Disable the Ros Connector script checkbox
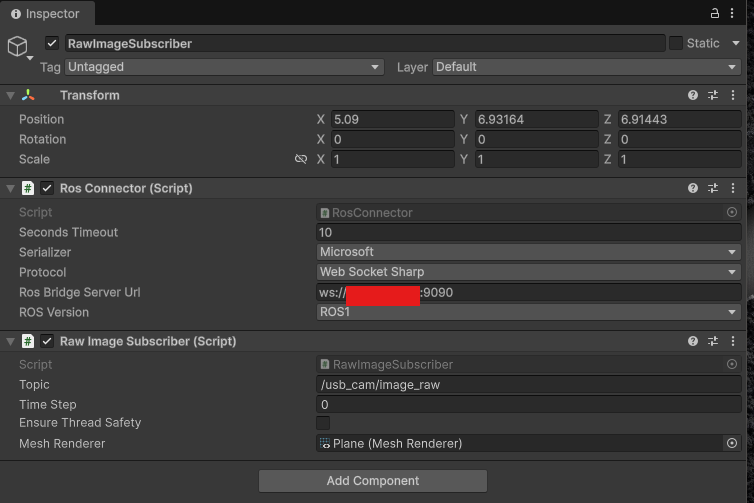This screenshot has width=754, height=503. [47, 188]
